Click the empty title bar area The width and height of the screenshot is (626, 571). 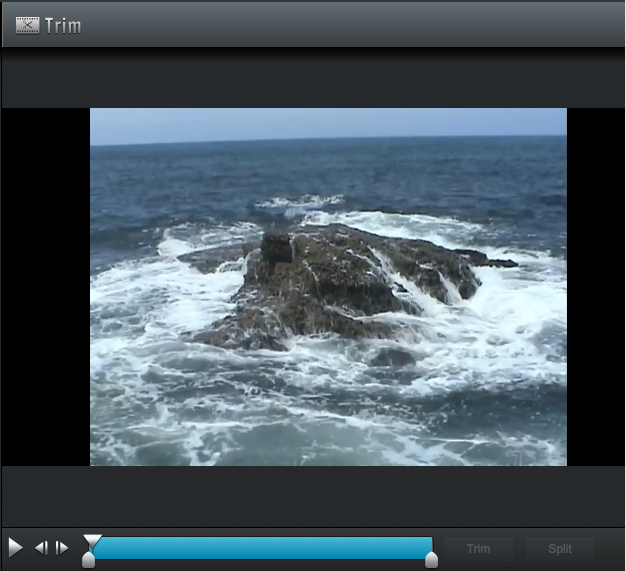pyautogui.click(x=350, y=25)
